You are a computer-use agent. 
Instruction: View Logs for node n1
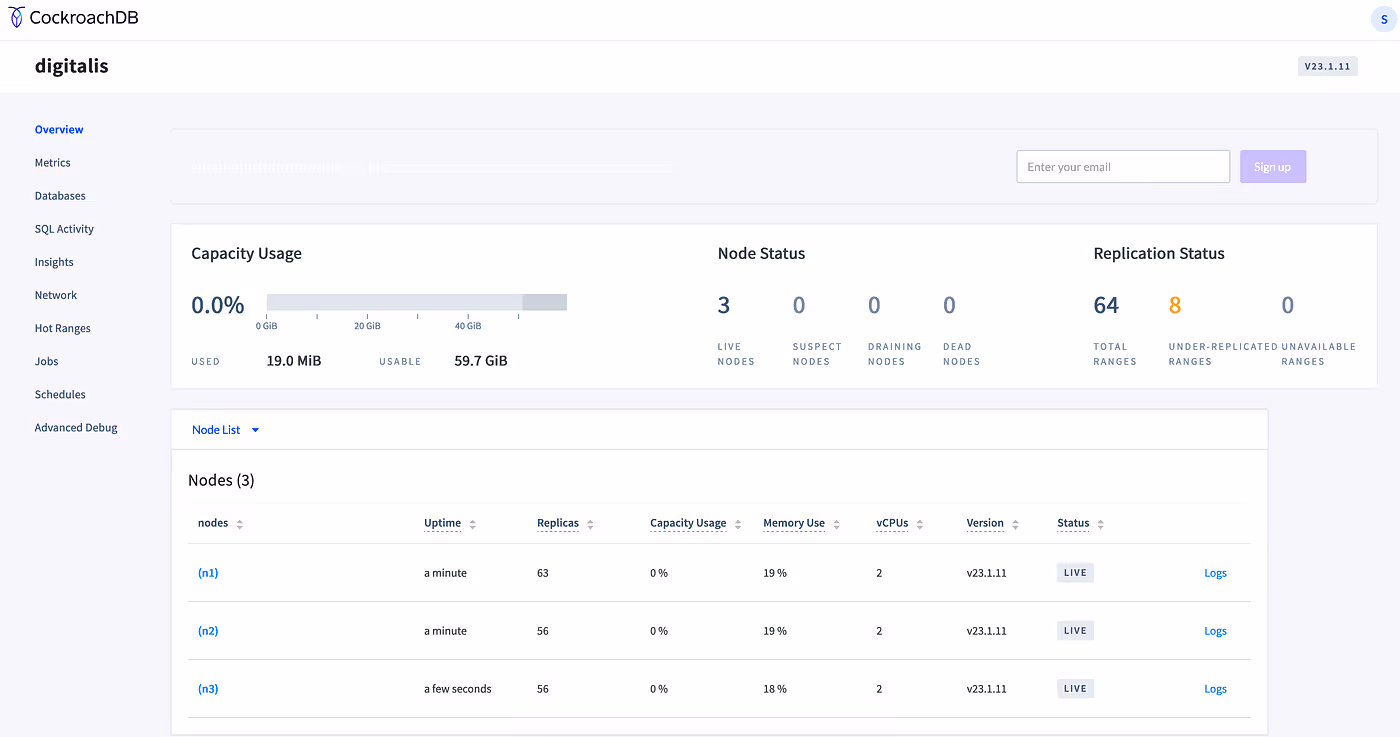tap(1215, 573)
